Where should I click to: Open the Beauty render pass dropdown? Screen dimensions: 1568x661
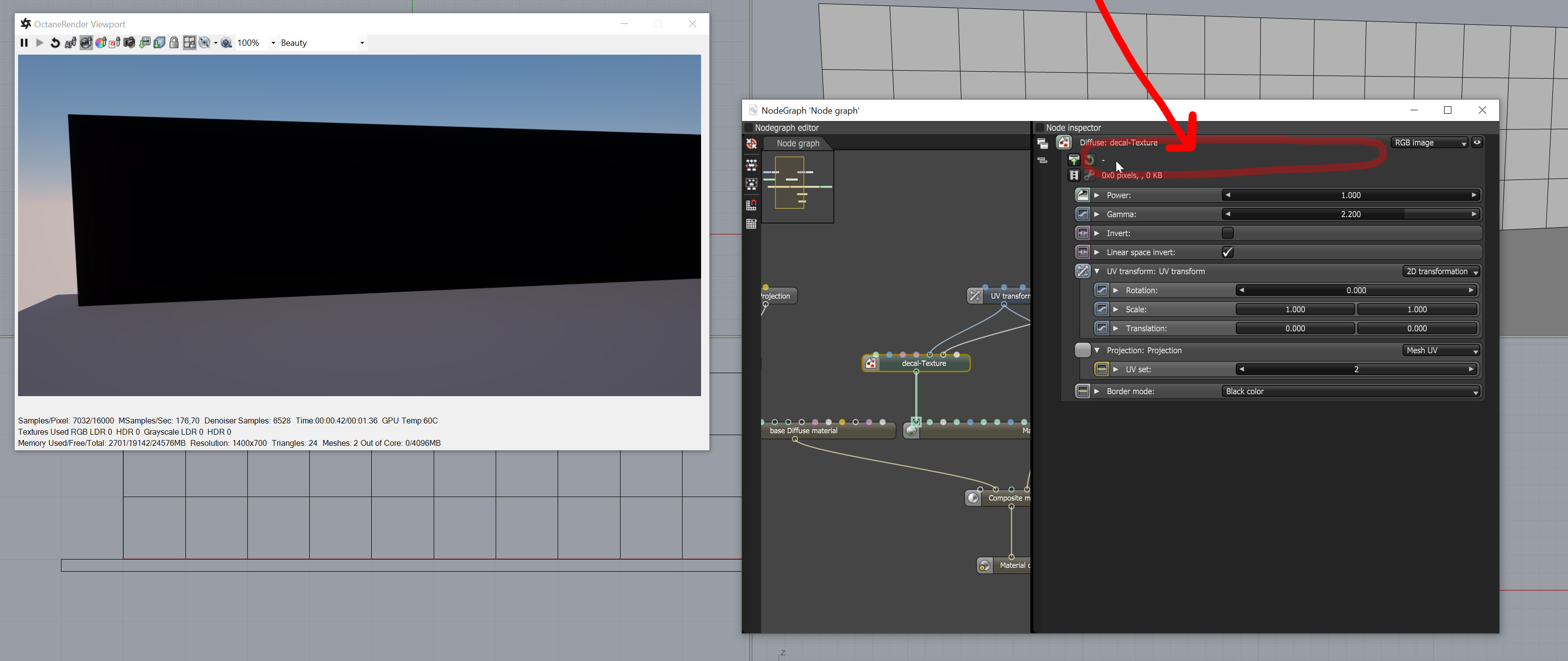(322, 42)
